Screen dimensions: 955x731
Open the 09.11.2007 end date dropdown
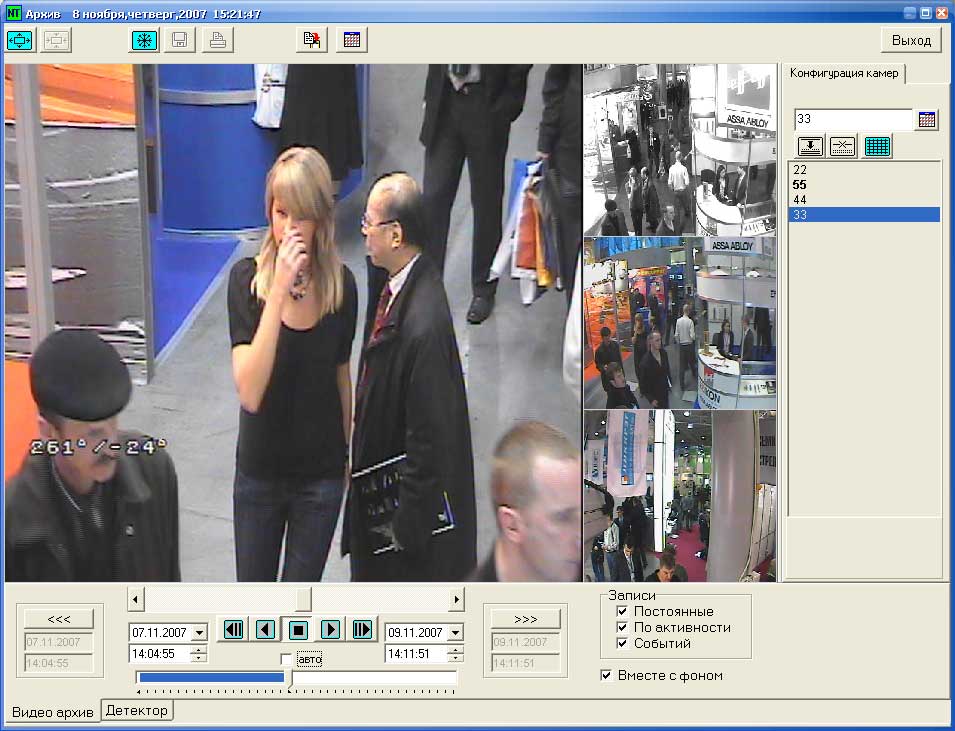[x=455, y=633]
